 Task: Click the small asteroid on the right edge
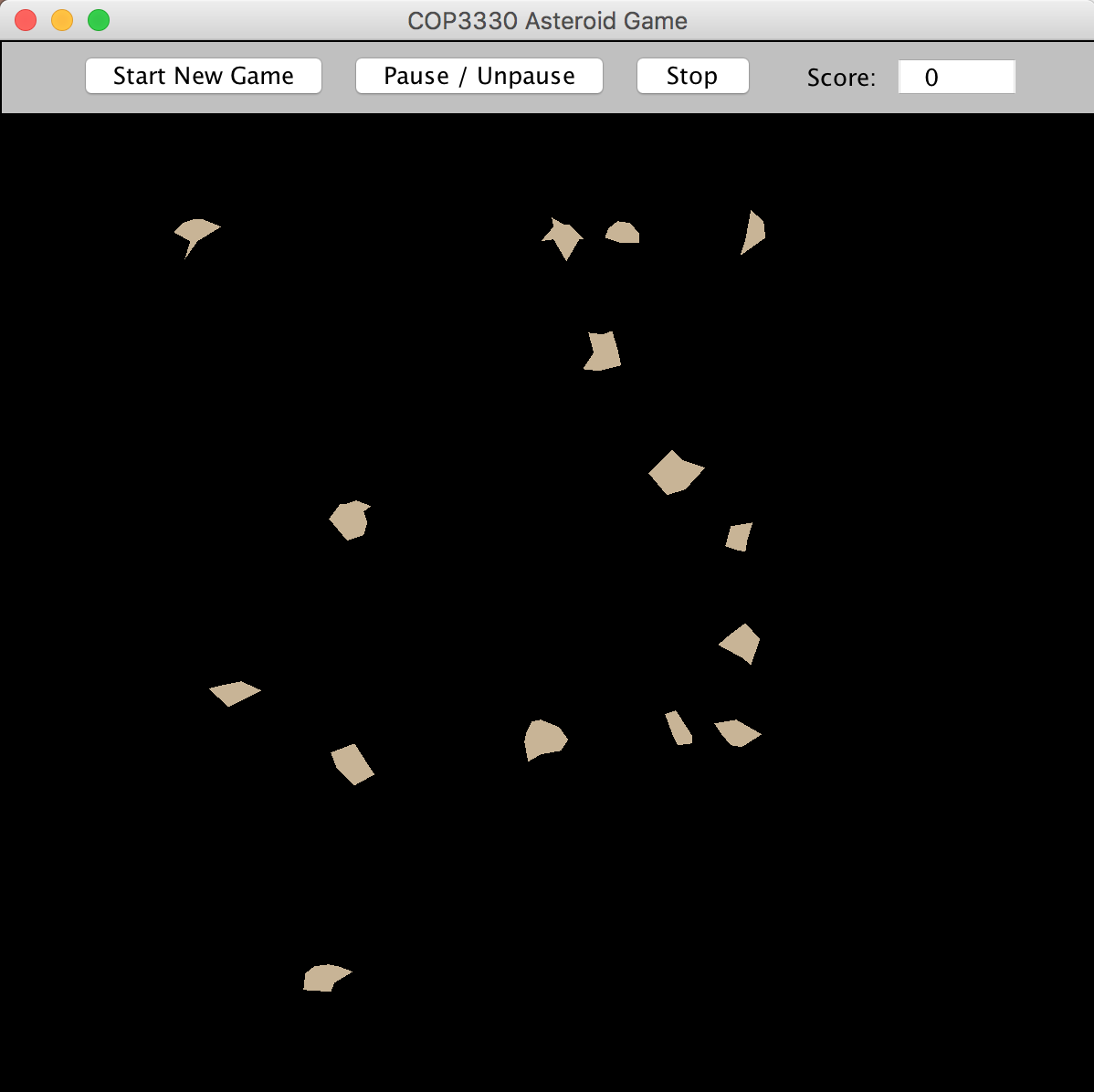(738, 536)
